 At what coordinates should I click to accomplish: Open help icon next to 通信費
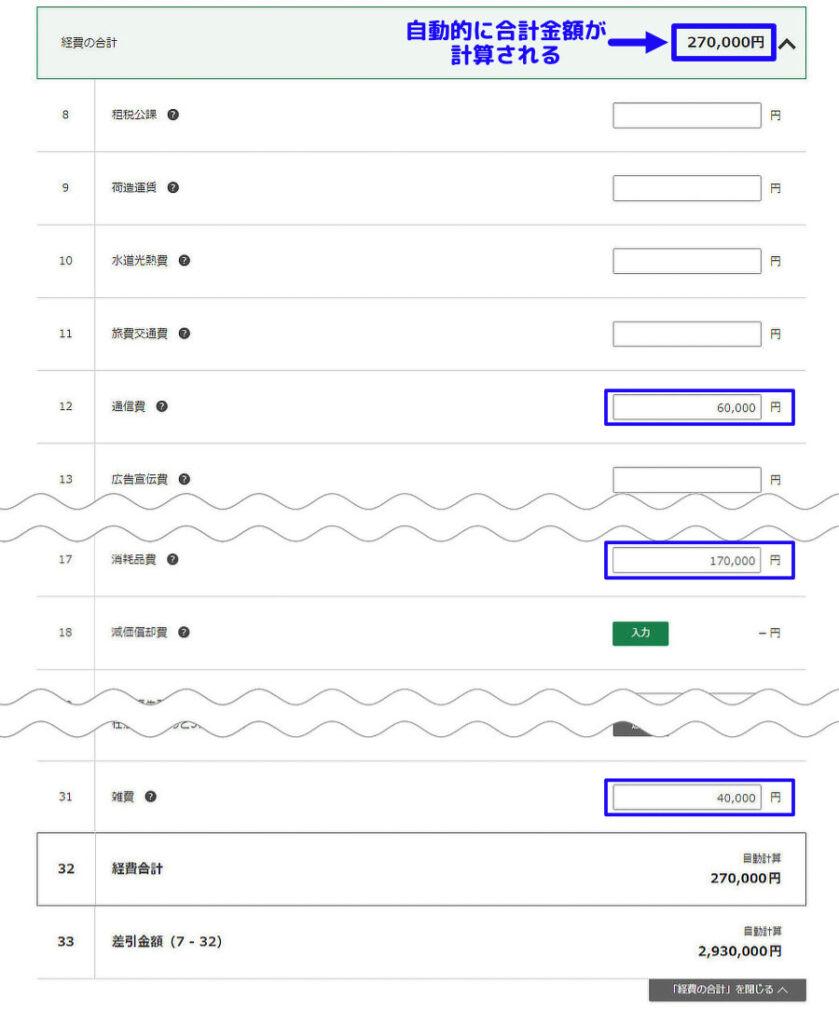(x=162, y=406)
